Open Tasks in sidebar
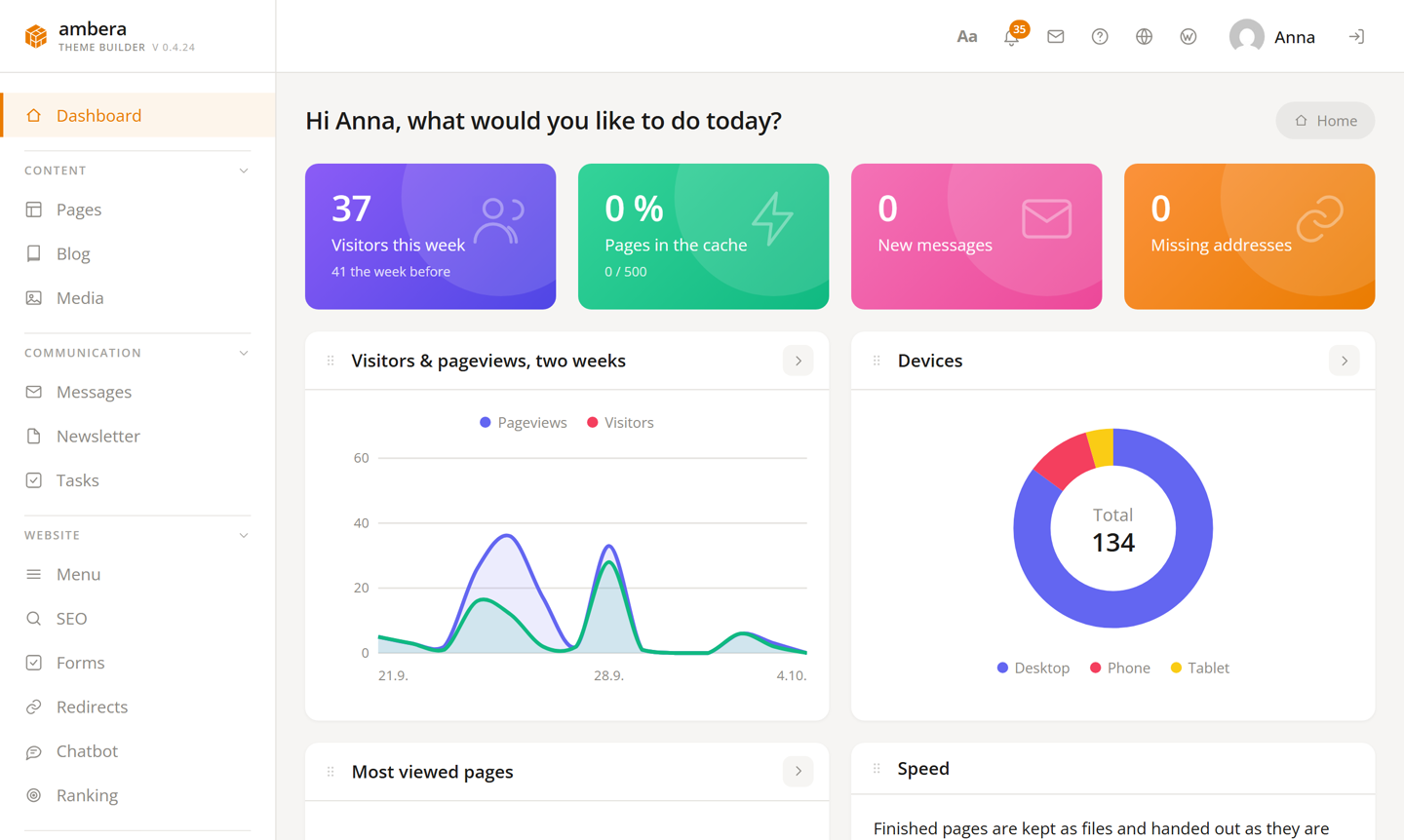This screenshot has width=1404, height=840. coord(137,480)
